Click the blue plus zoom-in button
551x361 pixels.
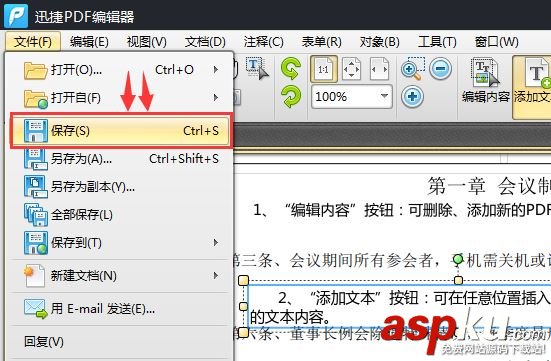[413, 96]
